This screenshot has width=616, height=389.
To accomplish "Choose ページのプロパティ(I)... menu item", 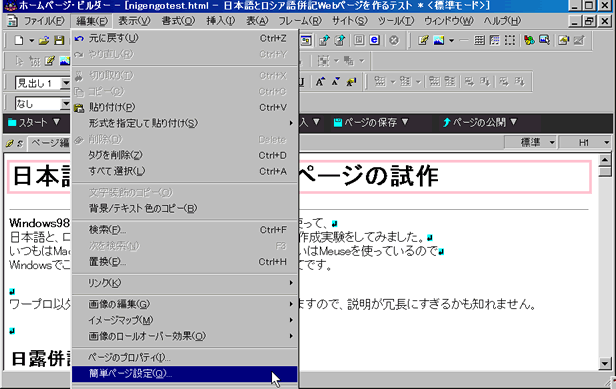I will pos(185,358).
